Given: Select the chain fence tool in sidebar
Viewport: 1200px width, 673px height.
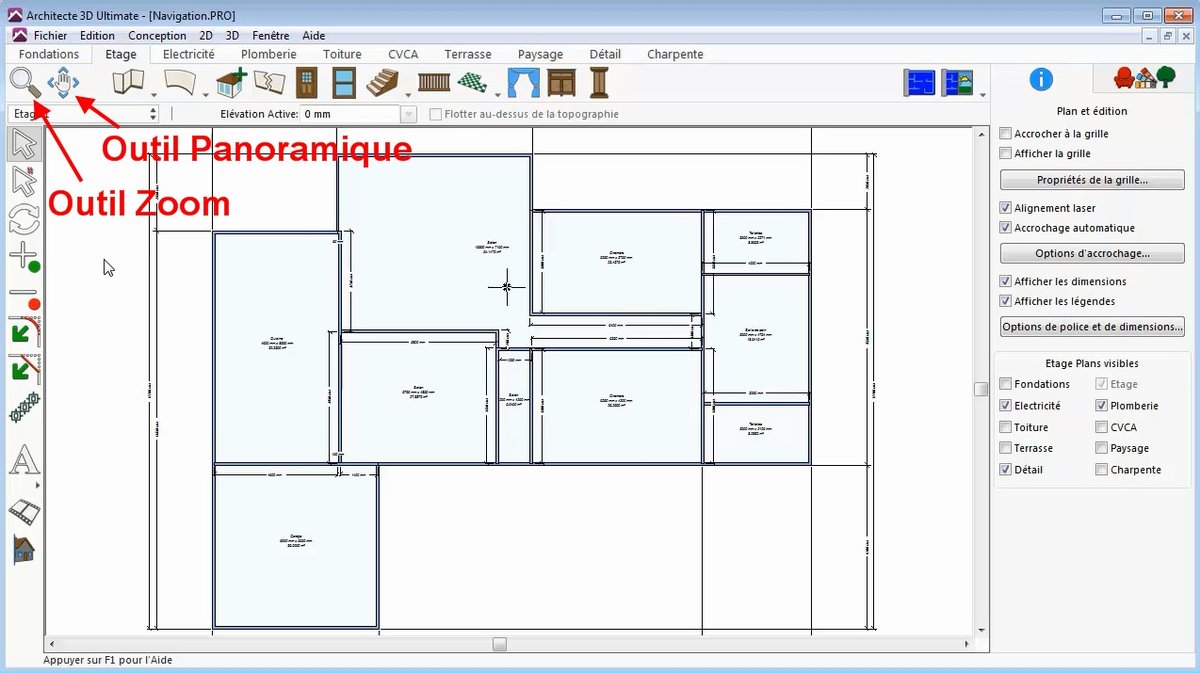Looking at the screenshot, I should (24, 408).
